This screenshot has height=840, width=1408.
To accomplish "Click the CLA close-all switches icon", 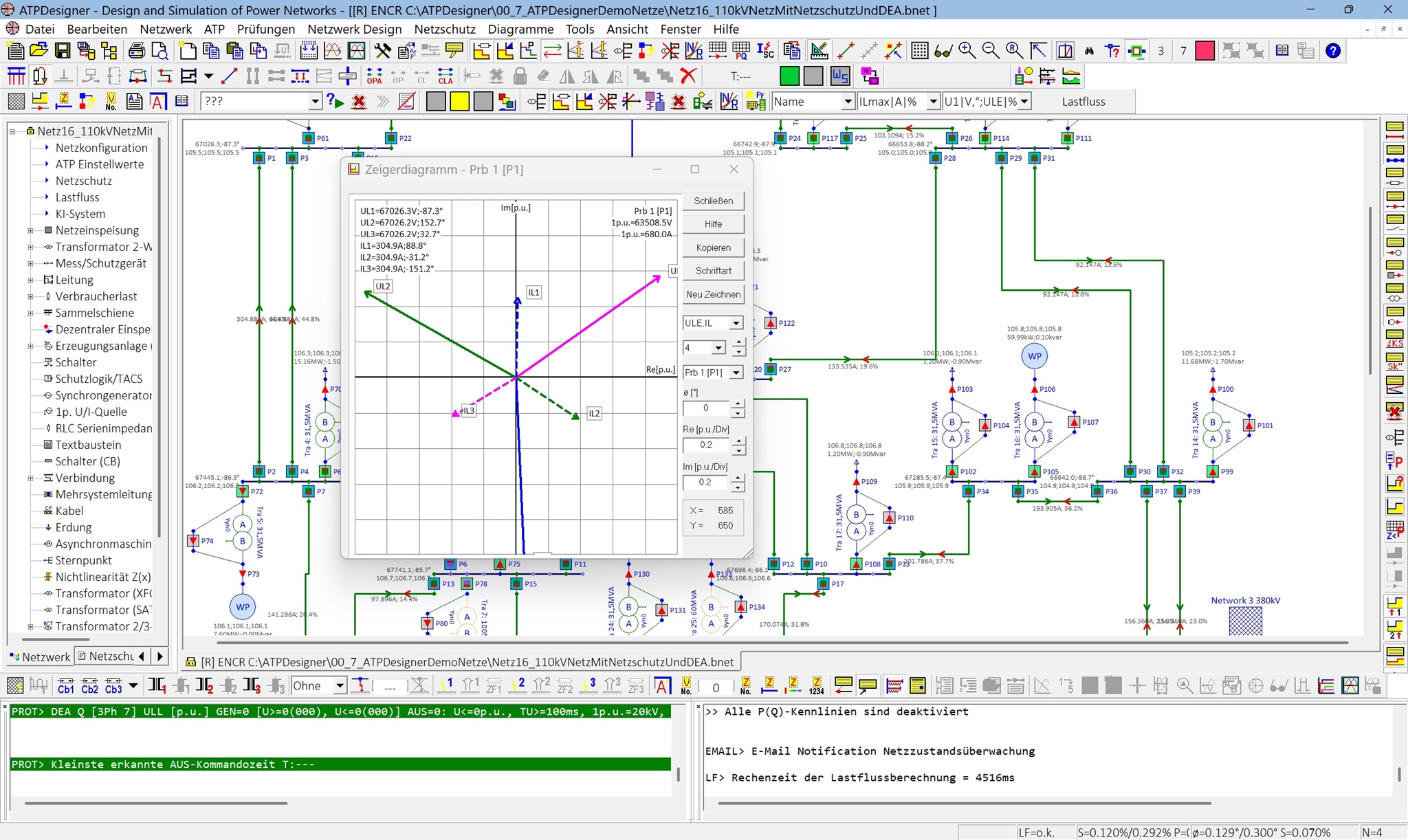I will (x=445, y=76).
